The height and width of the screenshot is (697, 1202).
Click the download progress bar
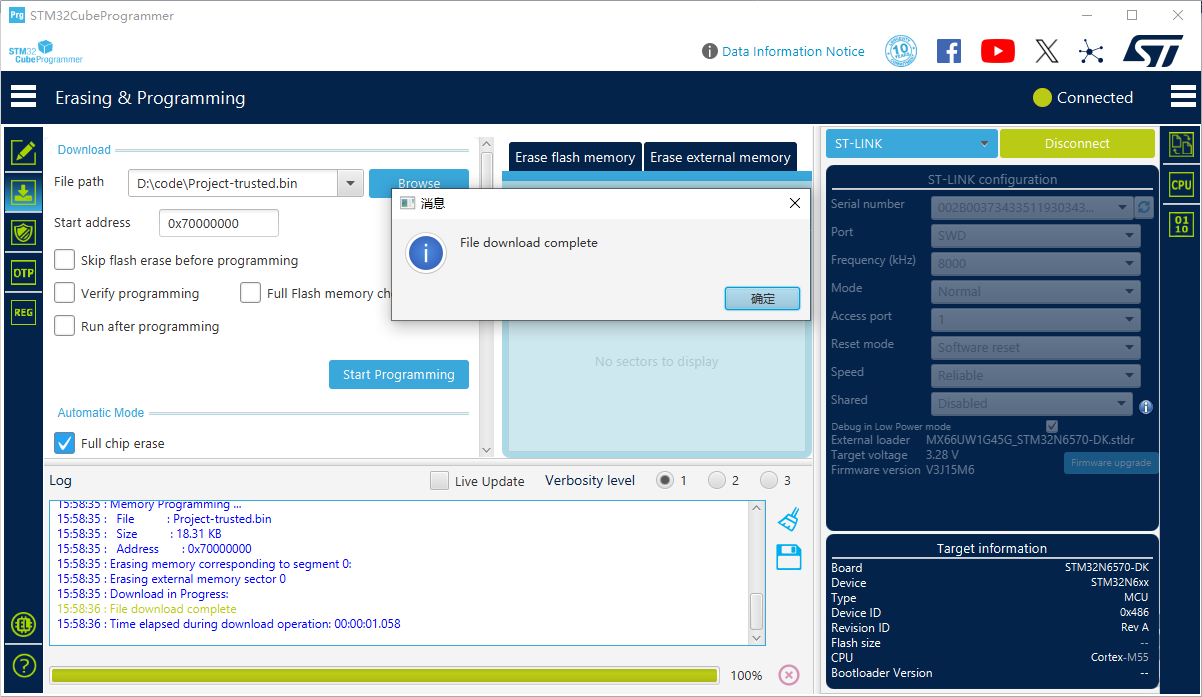point(384,675)
